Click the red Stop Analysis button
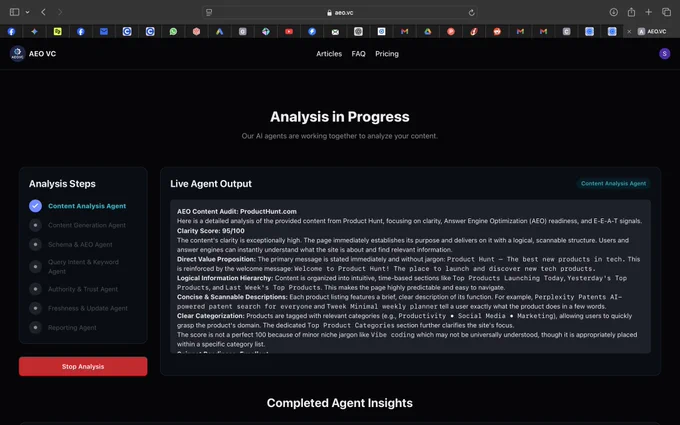Screen dimensions: 680x425 83,366
